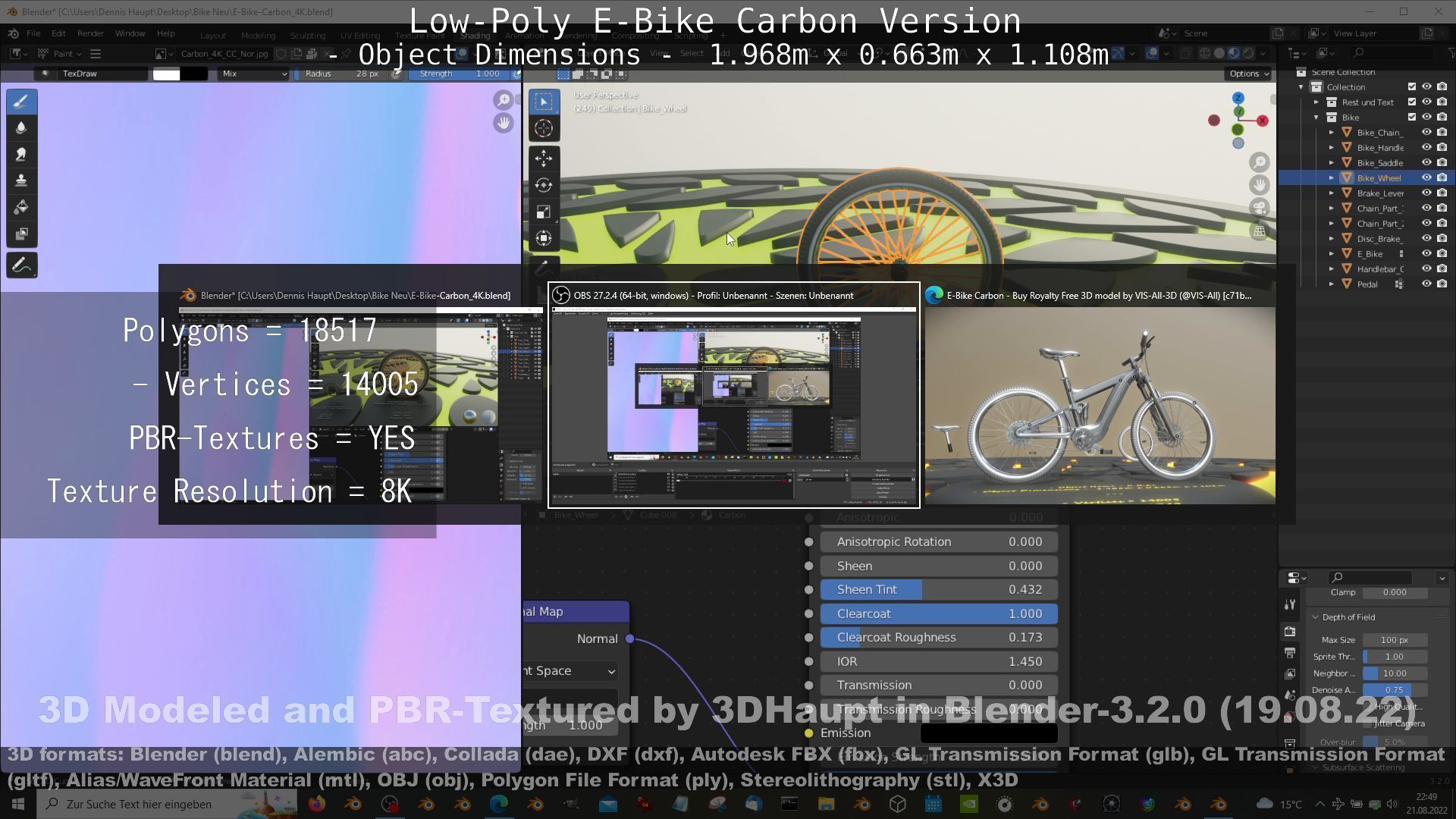The height and width of the screenshot is (819, 1456).
Task: Toggle camera view gizmo in the viewport
Action: click(x=1260, y=208)
